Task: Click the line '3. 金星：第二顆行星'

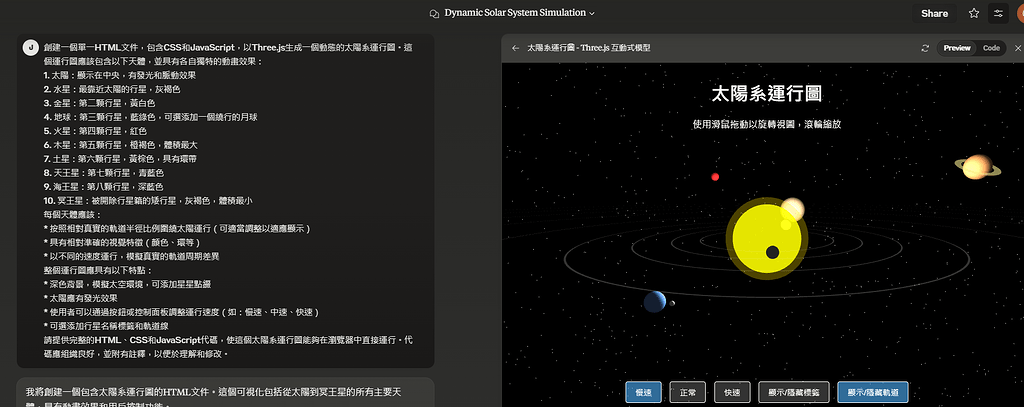Action: pos(99,103)
